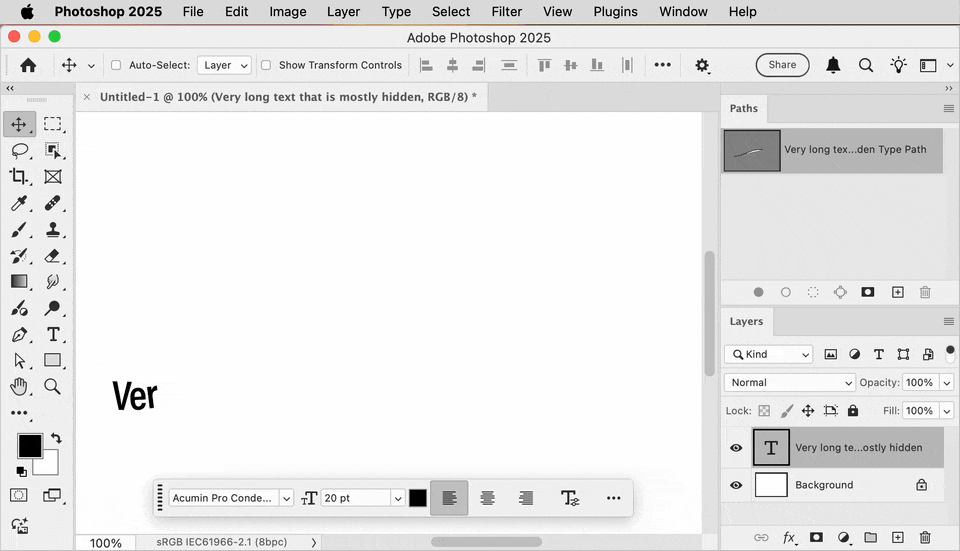Screen dimensions: 960x551
Task: Enable Show Transform Controls checkbox
Action: click(x=266, y=65)
